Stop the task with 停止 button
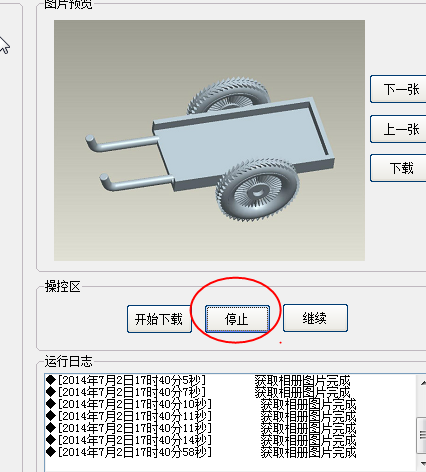The height and width of the screenshot is (472, 426). pyautogui.click(x=237, y=319)
